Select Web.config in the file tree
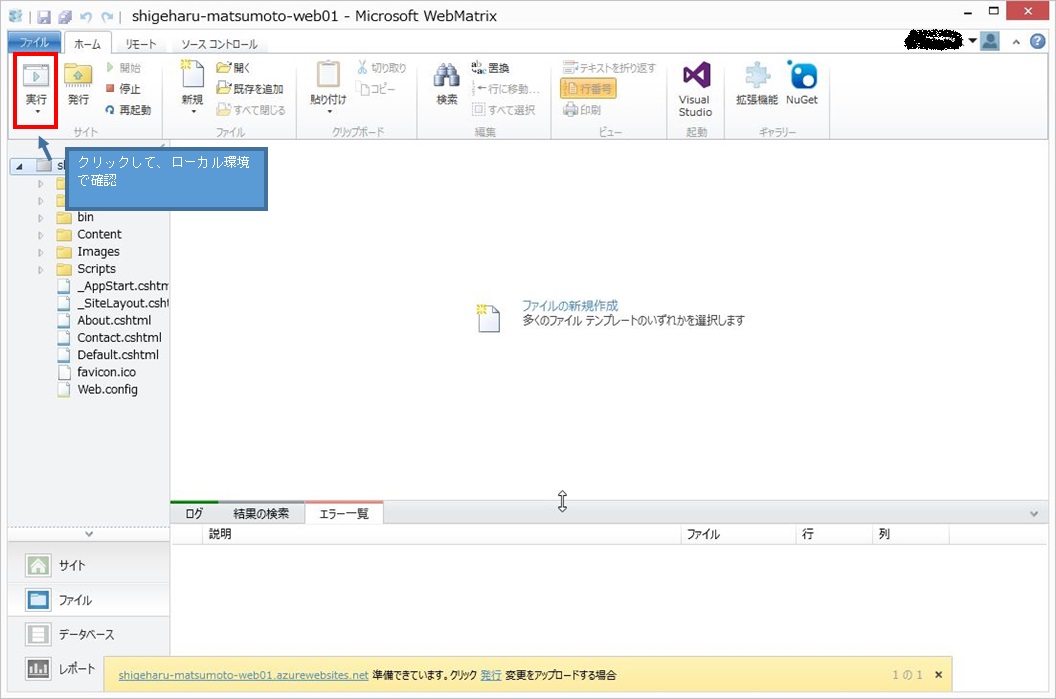The width and height of the screenshot is (1056, 699). point(107,389)
